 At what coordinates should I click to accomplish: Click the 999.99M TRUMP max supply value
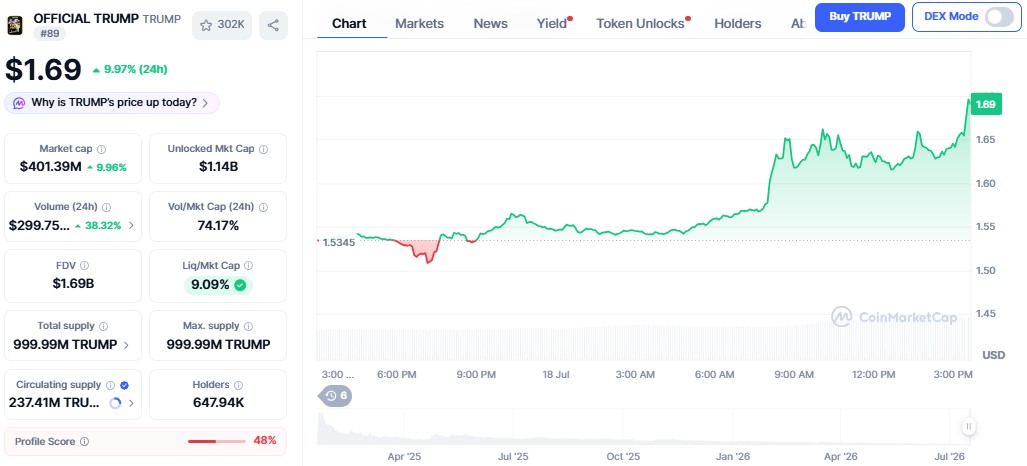click(x=218, y=344)
